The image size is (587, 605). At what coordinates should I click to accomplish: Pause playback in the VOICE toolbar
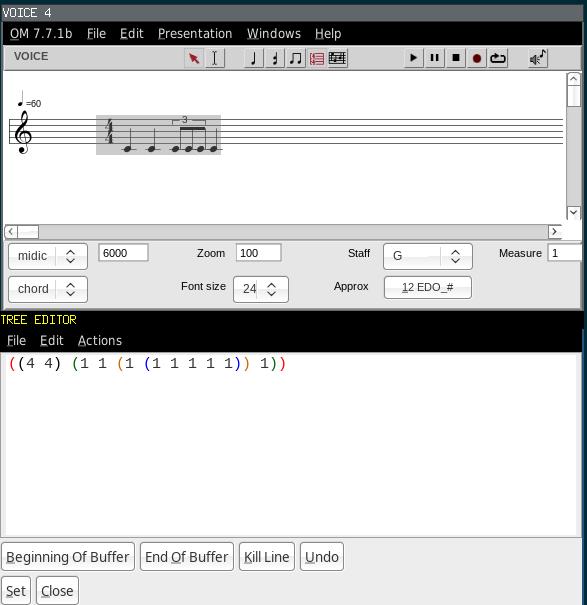pyautogui.click(x=435, y=58)
